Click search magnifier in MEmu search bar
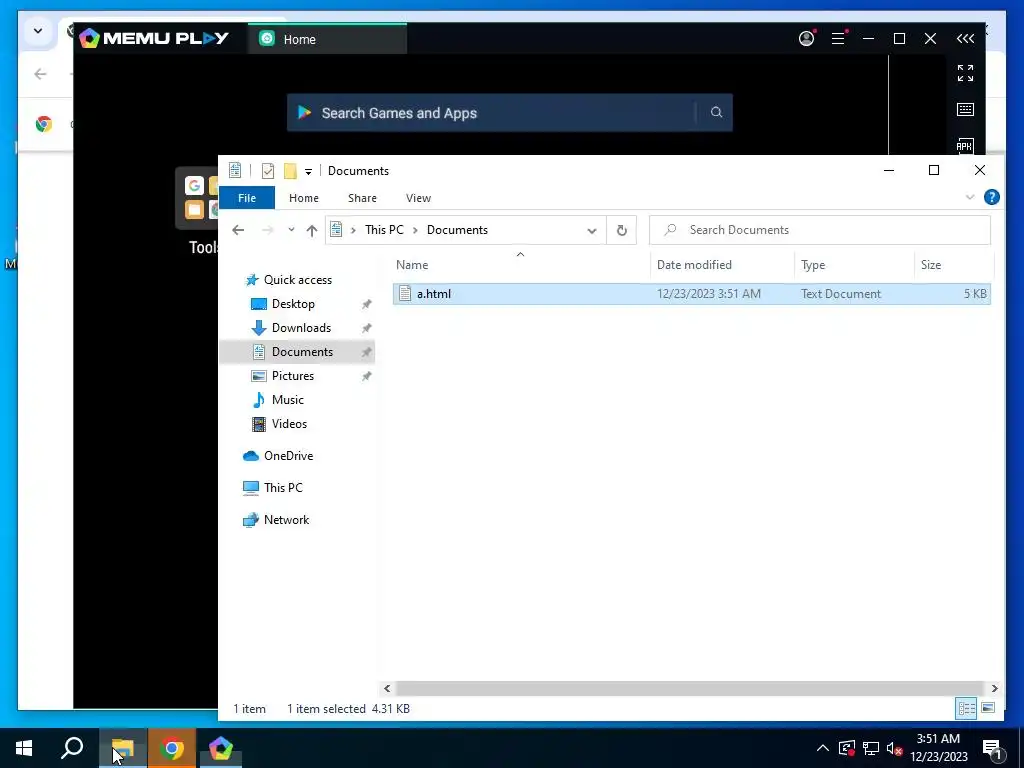Screen dimensions: 1024x768 (716, 112)
